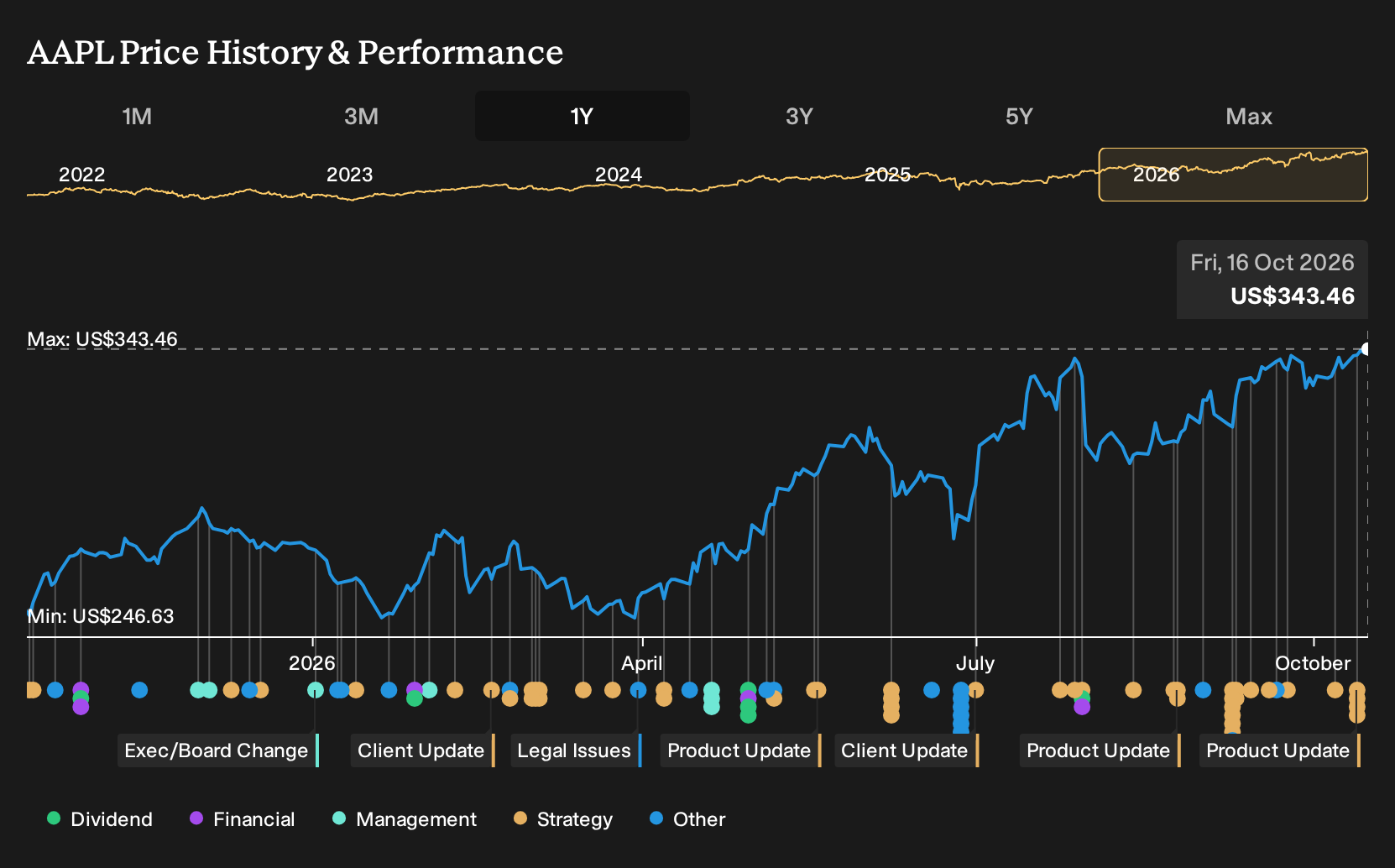This screenshot has width=1395, height=868.
Task: Toggle Other events in the legend
Action: (687, 819)
